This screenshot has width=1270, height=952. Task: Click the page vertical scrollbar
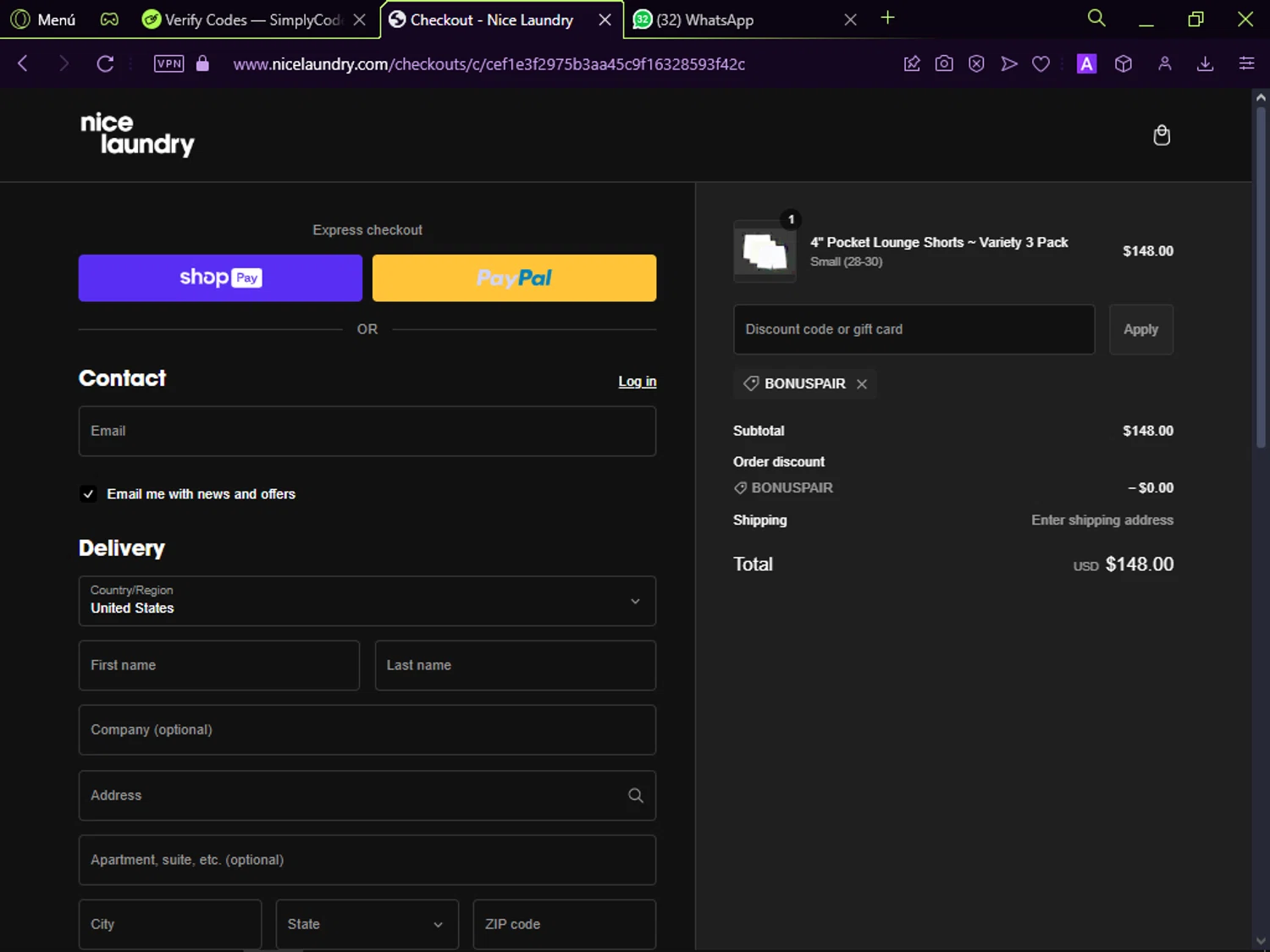coord(1261,278)
